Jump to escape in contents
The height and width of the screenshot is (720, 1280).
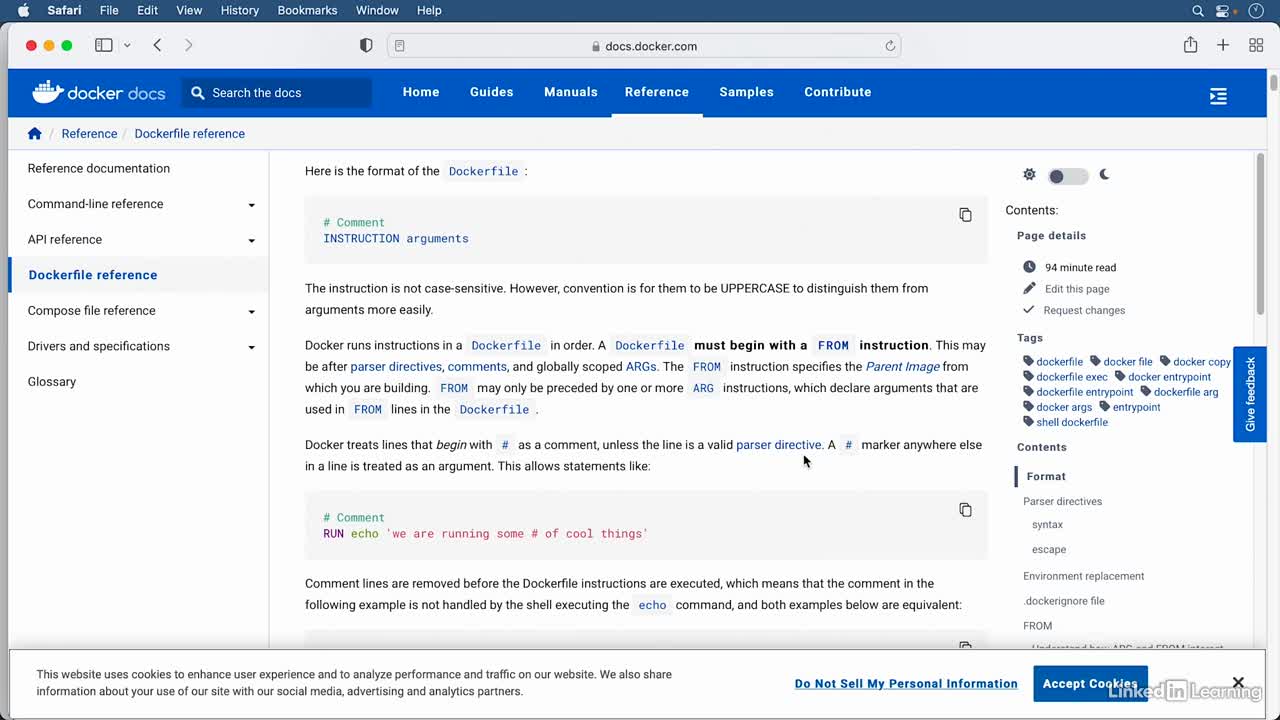[x=1049, y=549]
